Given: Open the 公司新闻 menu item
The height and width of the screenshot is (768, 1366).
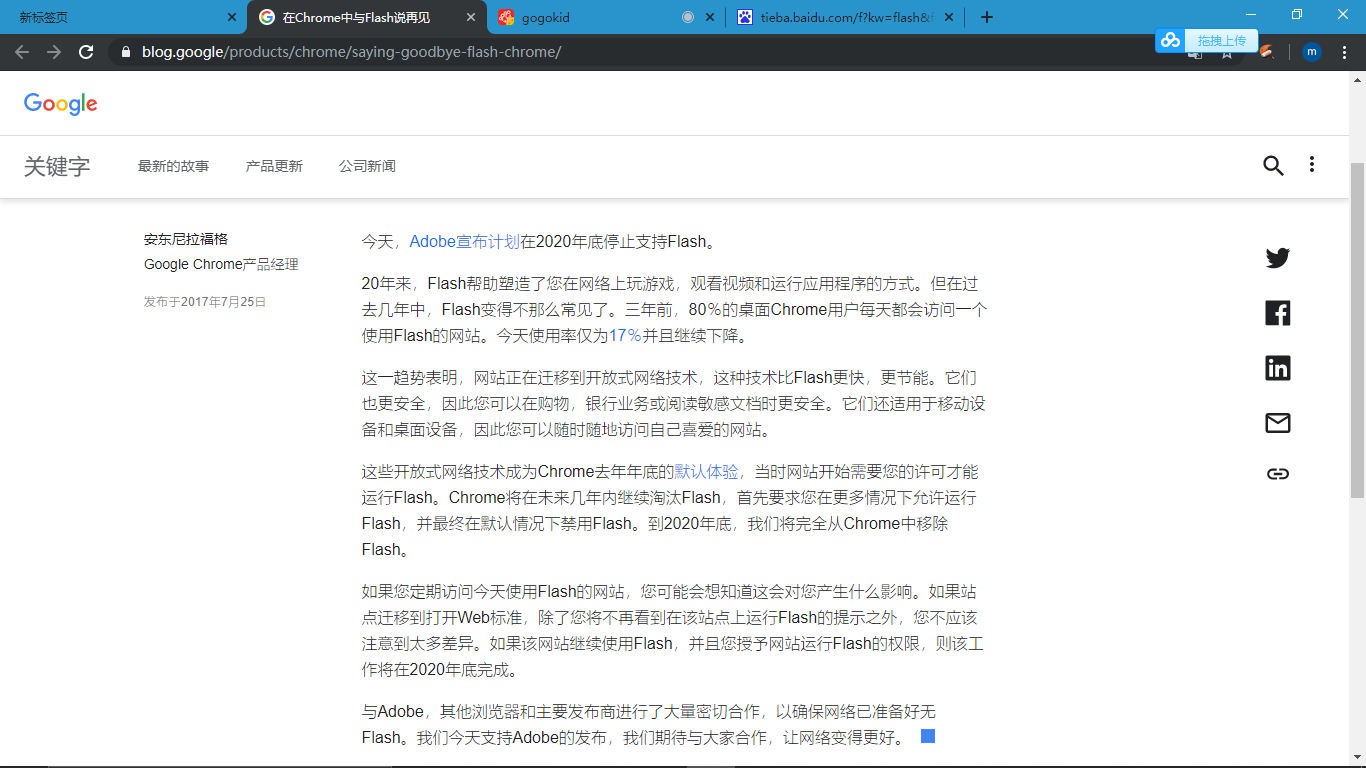Looking at the screenshot, I should pyautogui.click(x=367, y=166).
